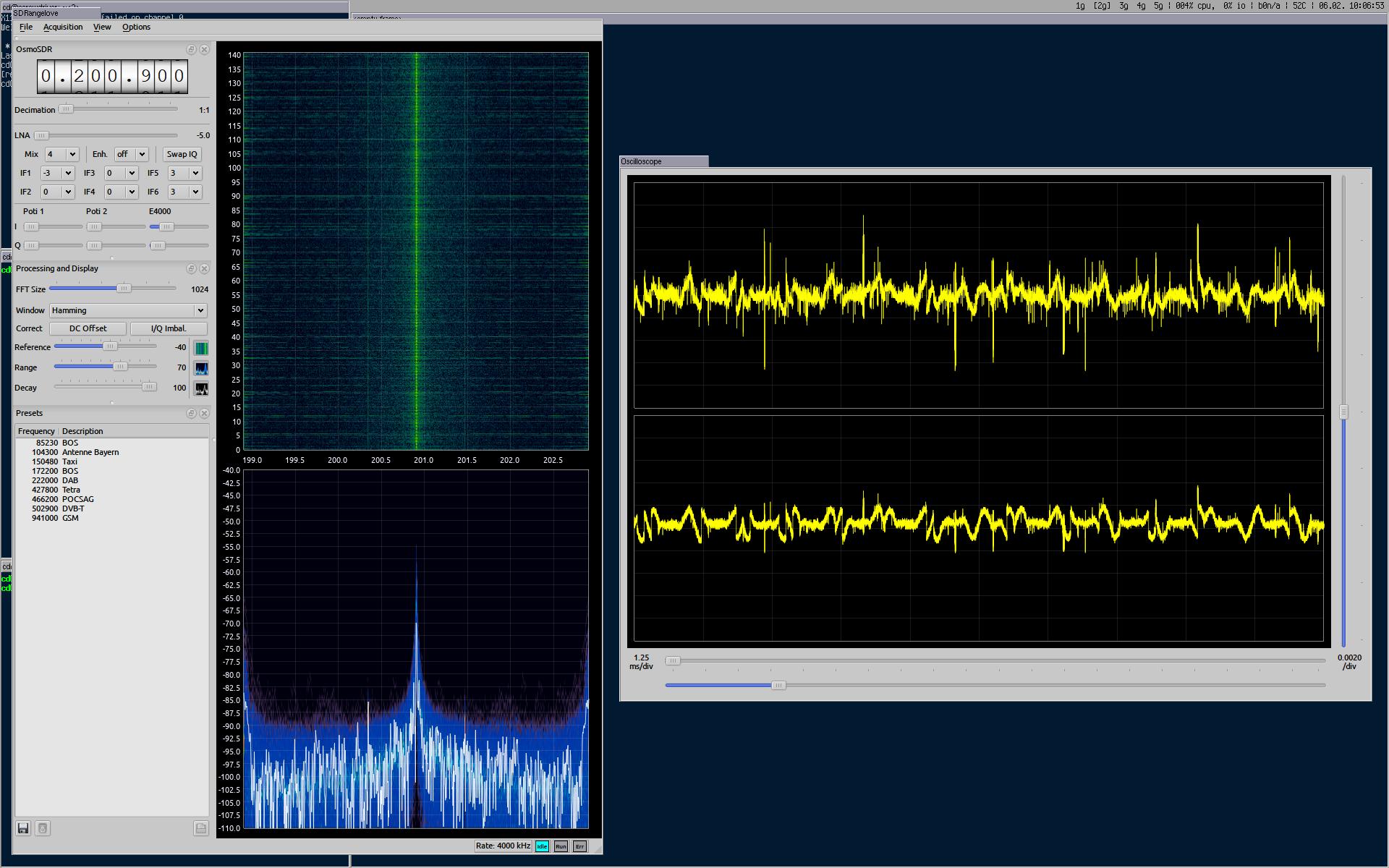Select the 222000 DAB preset
Screen dimensions: 1389x868
click(111, 480)
